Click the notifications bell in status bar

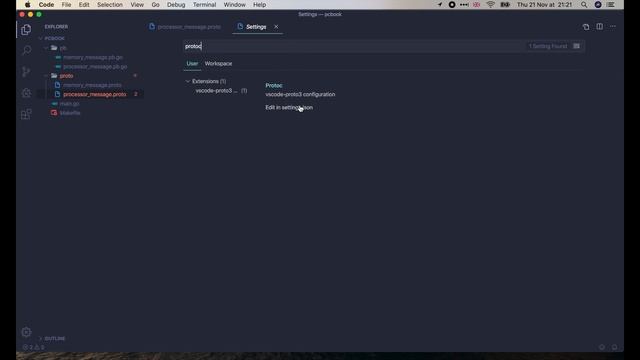click(614, 347)
